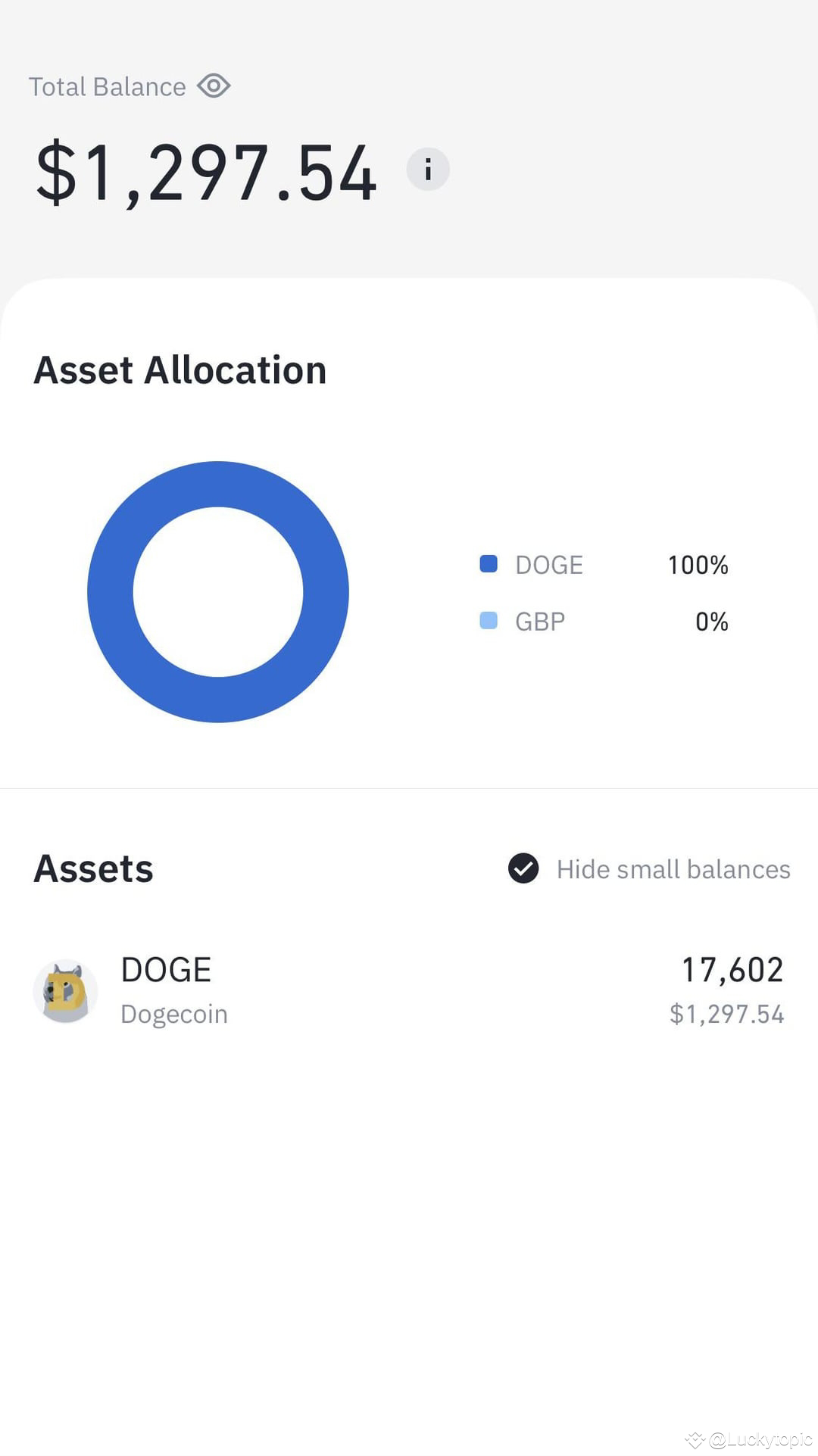
Task: Click the Asset Allocation heading
Action: pos(180,370)
